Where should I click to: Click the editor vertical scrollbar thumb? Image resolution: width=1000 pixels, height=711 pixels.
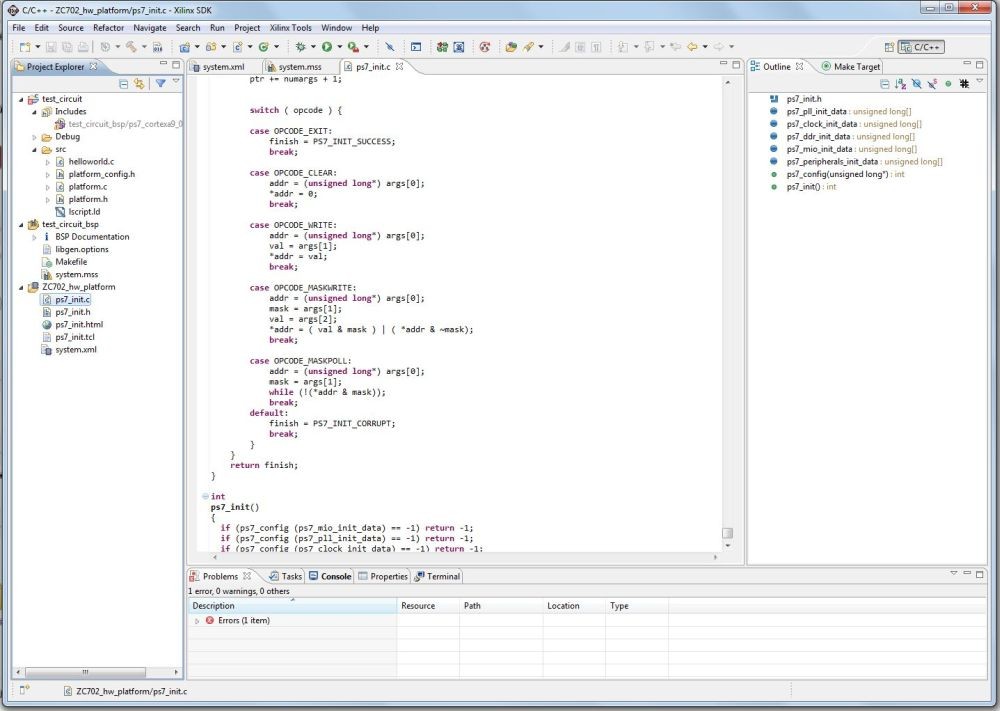click(728, 533)
